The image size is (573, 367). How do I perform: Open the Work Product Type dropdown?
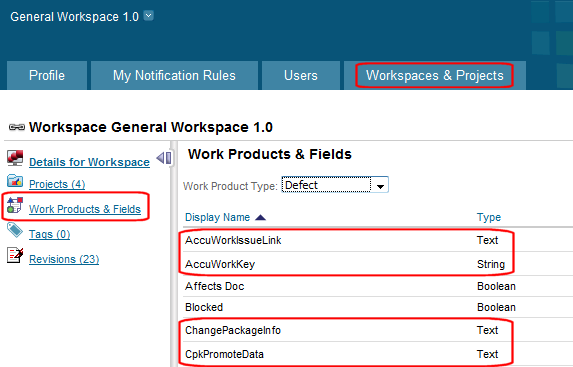coord(335,185)
